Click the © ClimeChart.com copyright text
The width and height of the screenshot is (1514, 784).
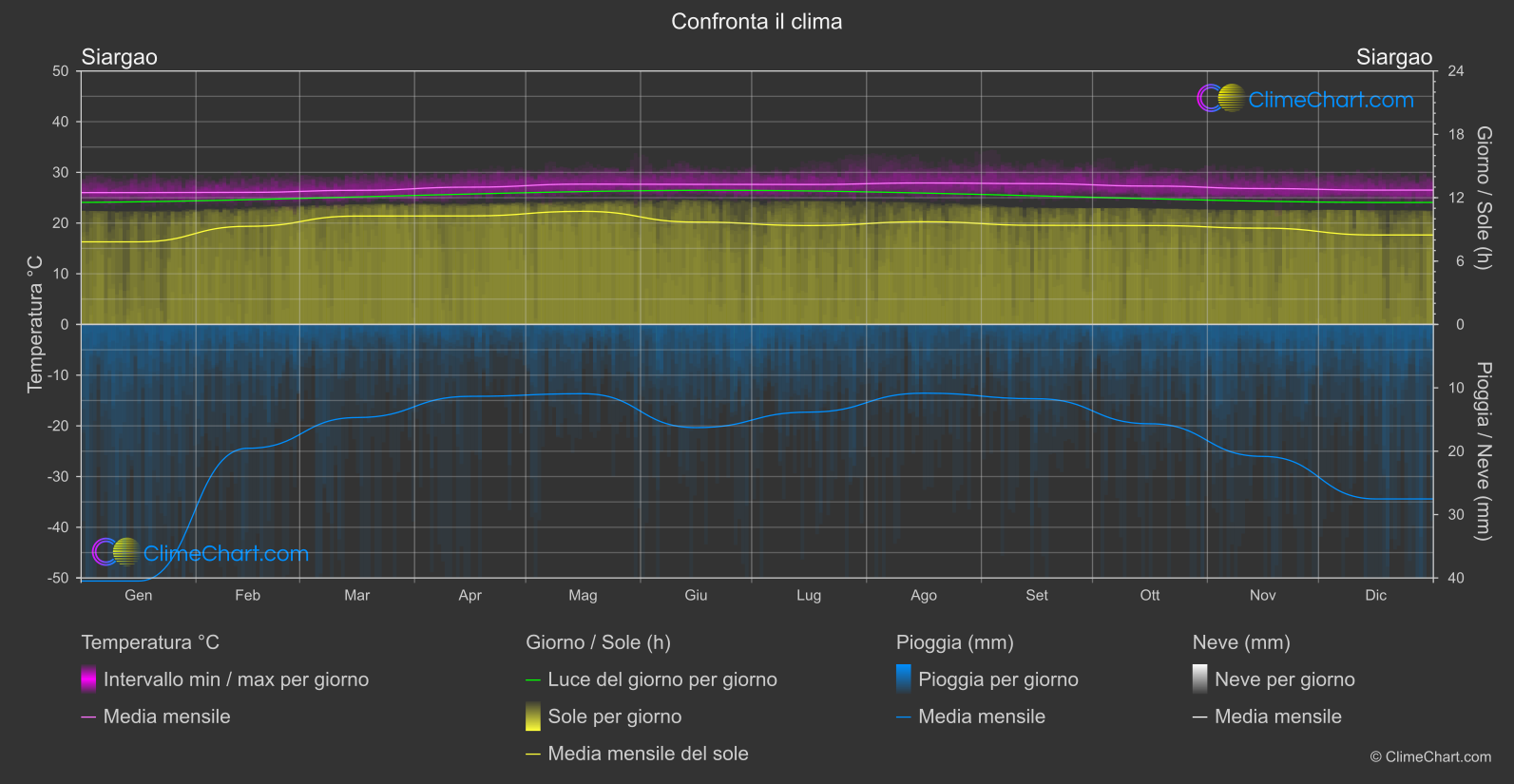coord(1430,756)
